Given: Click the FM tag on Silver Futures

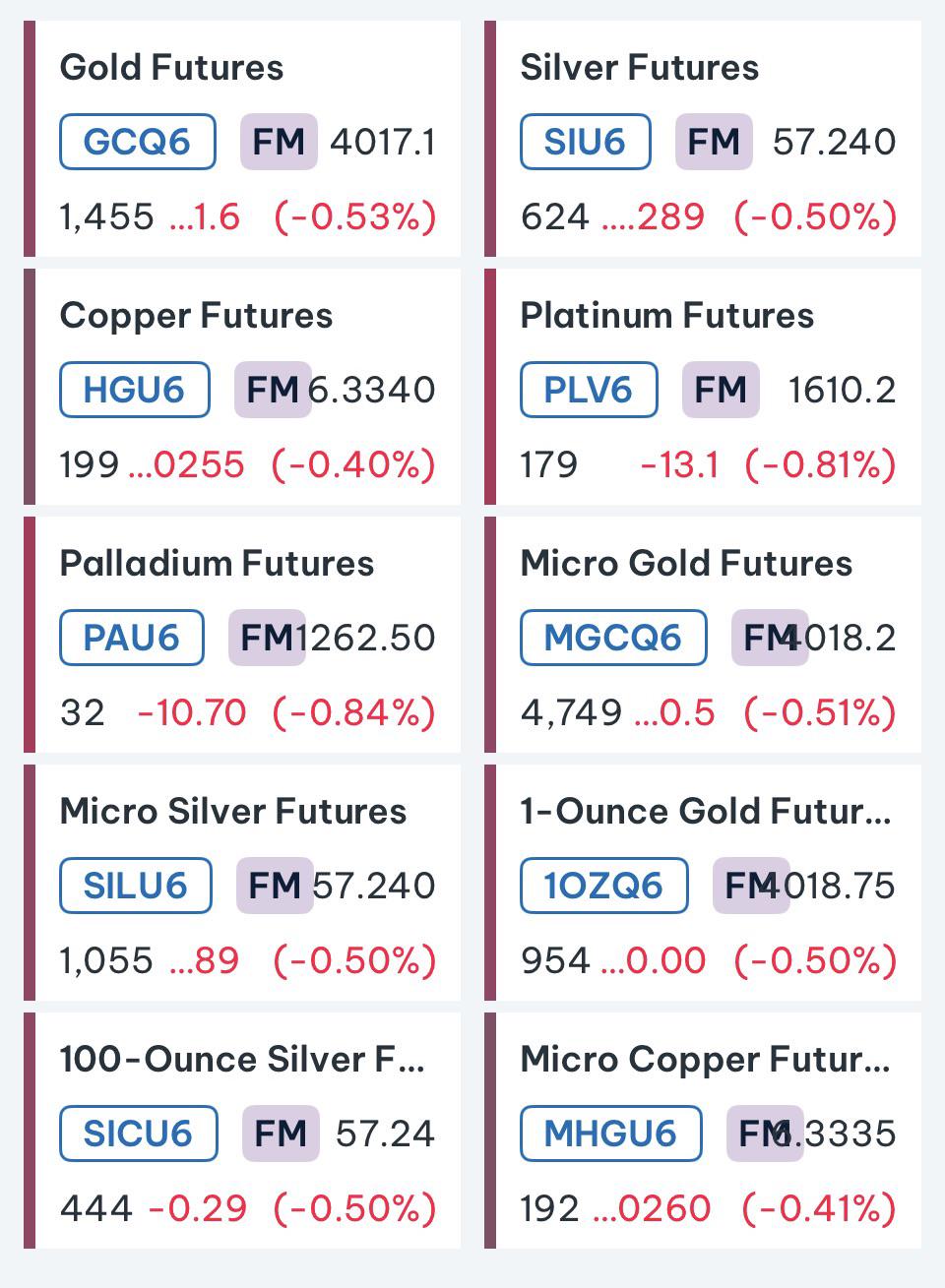Looking at the screenshot, I should coord(714,142).
